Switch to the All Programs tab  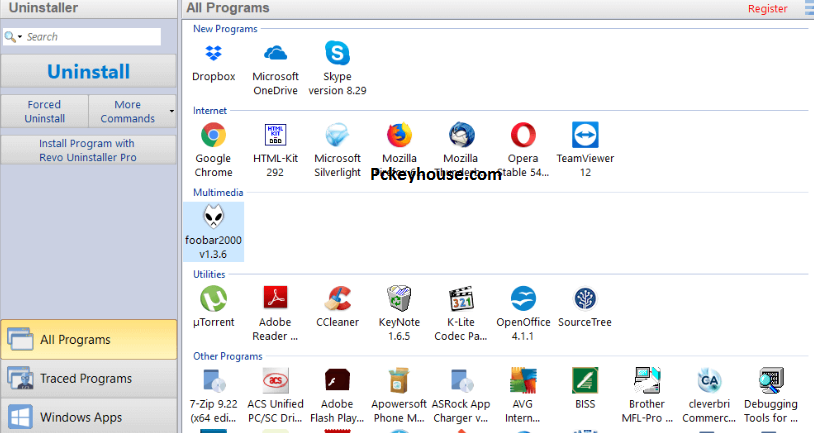coord(89,340)
